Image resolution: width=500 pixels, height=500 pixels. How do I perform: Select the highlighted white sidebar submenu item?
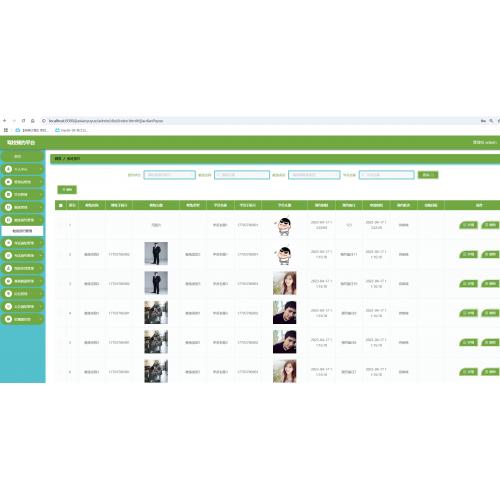point(22,231)
